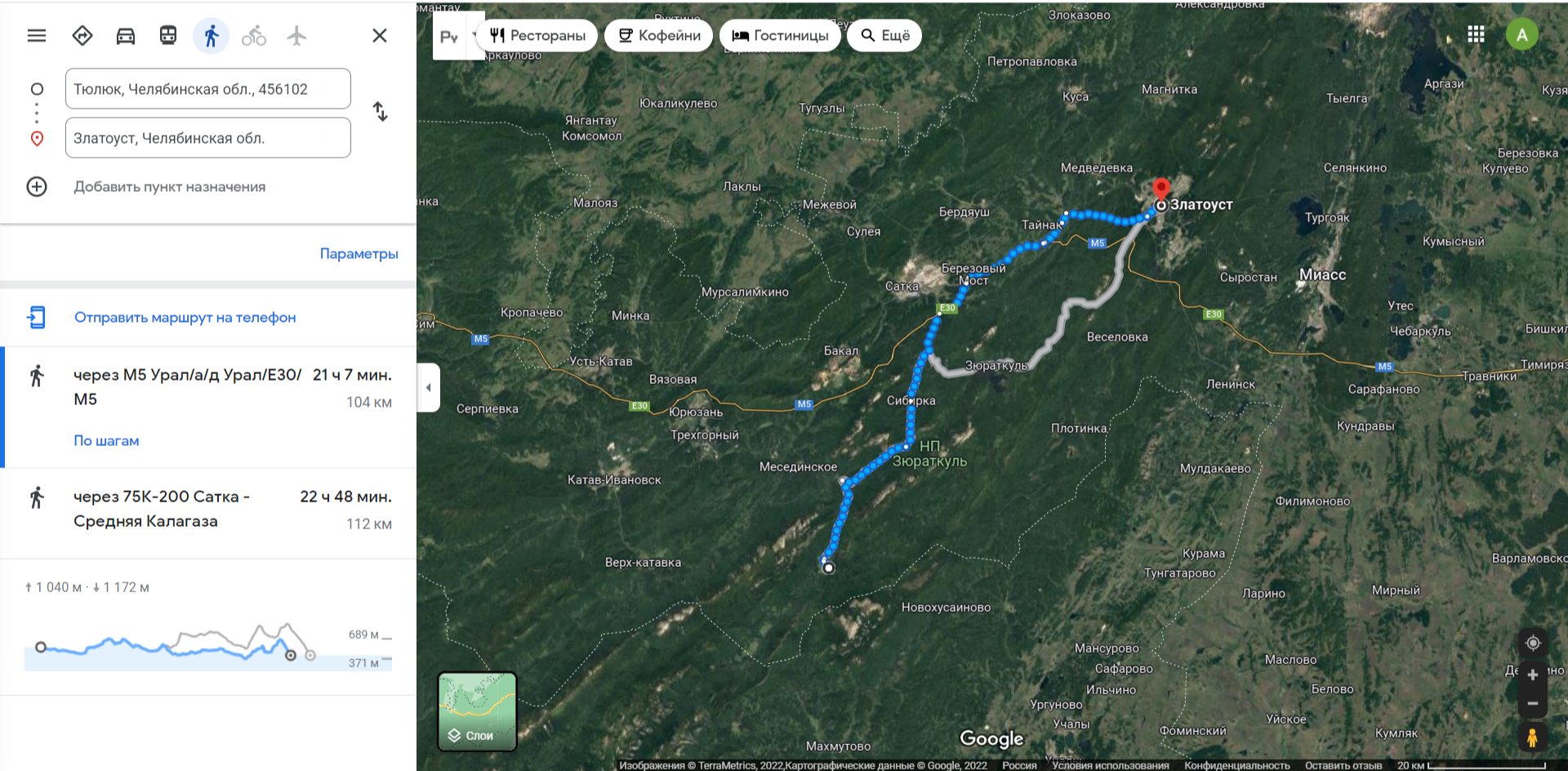The image size is (1568, 771).
Task: Collapse the side panel arrow
Action: click(429, 388)
